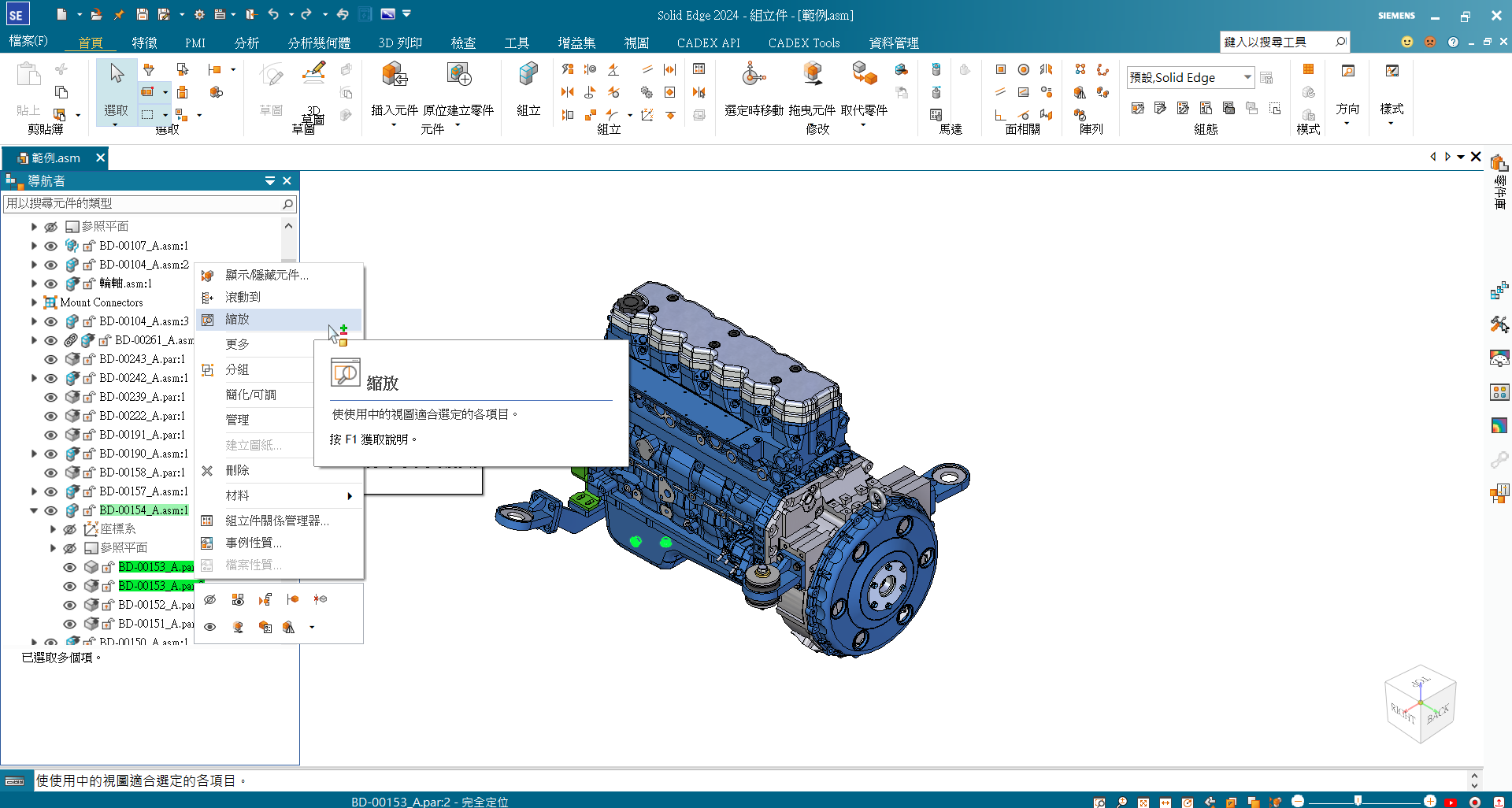
Task: Show the hidden 參照平面 top node
Action: 50,227
